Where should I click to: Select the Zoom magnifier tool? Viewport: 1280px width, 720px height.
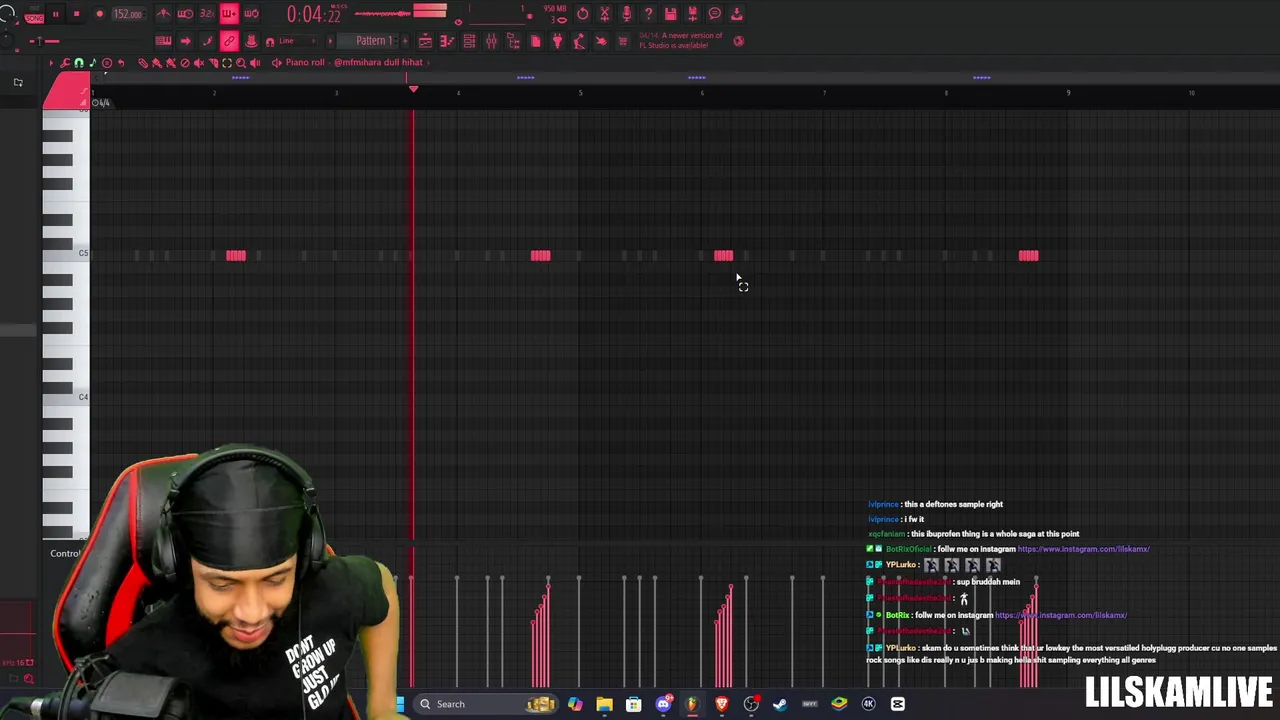241,63
